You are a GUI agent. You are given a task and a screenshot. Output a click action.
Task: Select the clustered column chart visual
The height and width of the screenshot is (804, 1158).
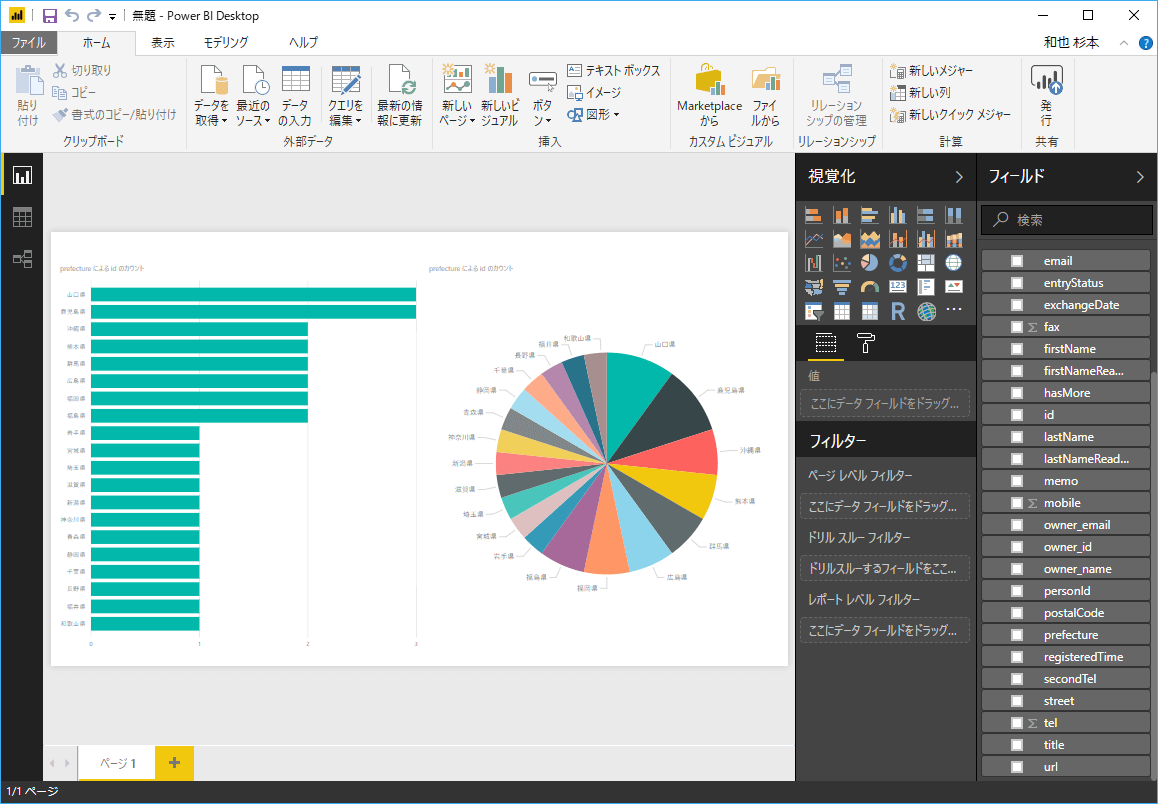tap(897, 216)
